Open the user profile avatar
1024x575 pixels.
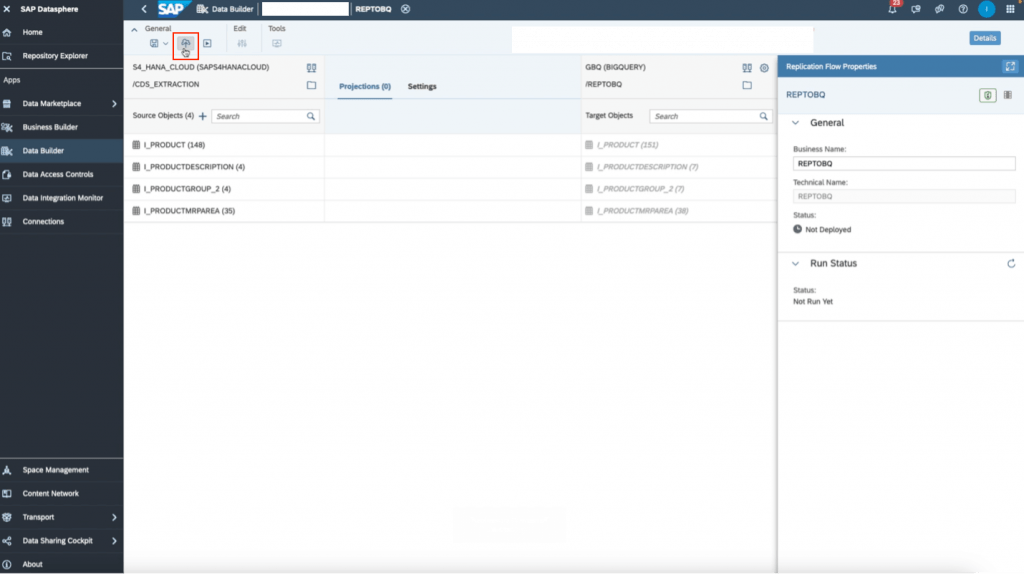click(x=987, y=9)
